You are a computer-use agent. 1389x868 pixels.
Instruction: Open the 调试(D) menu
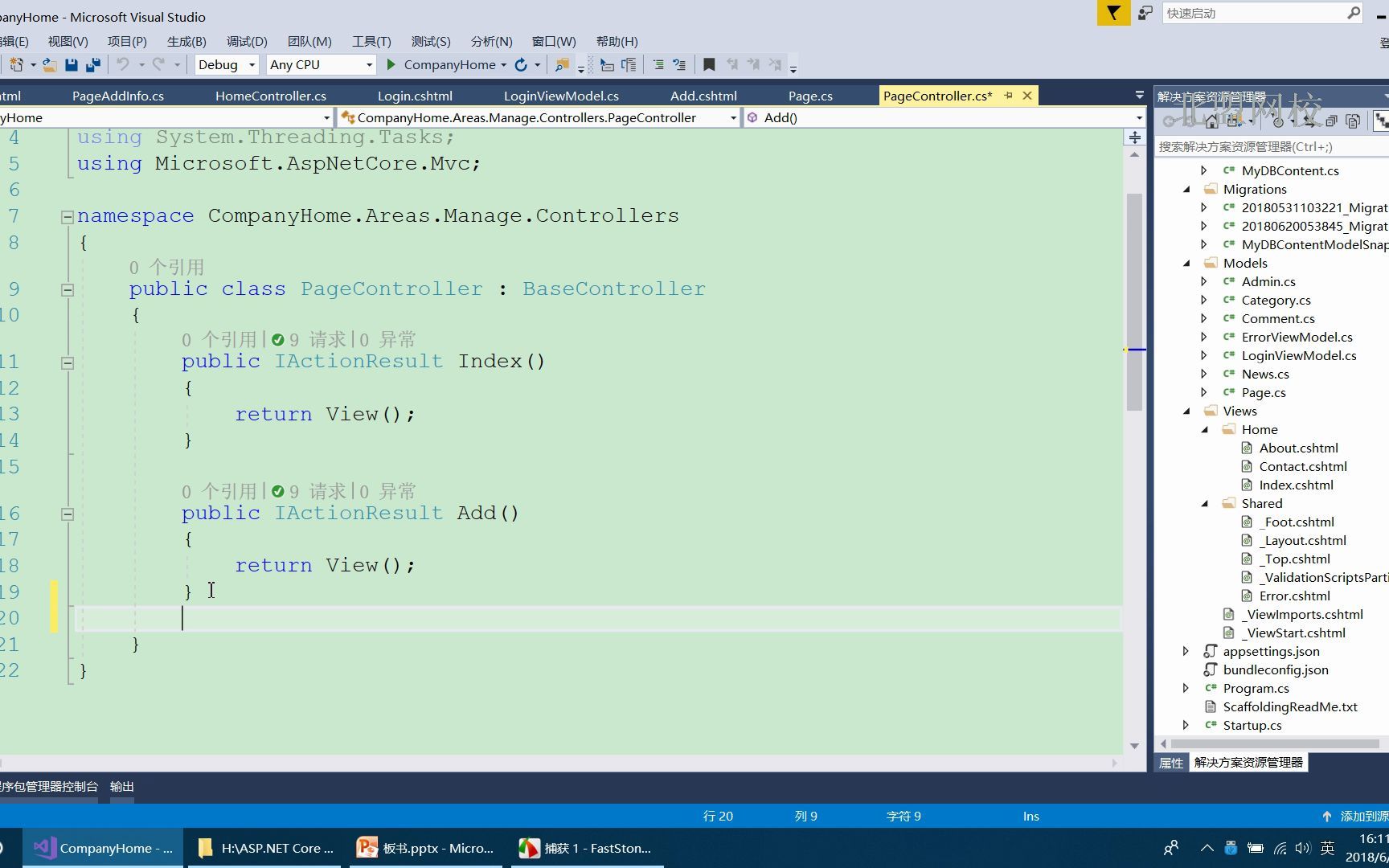coord(247,41)
